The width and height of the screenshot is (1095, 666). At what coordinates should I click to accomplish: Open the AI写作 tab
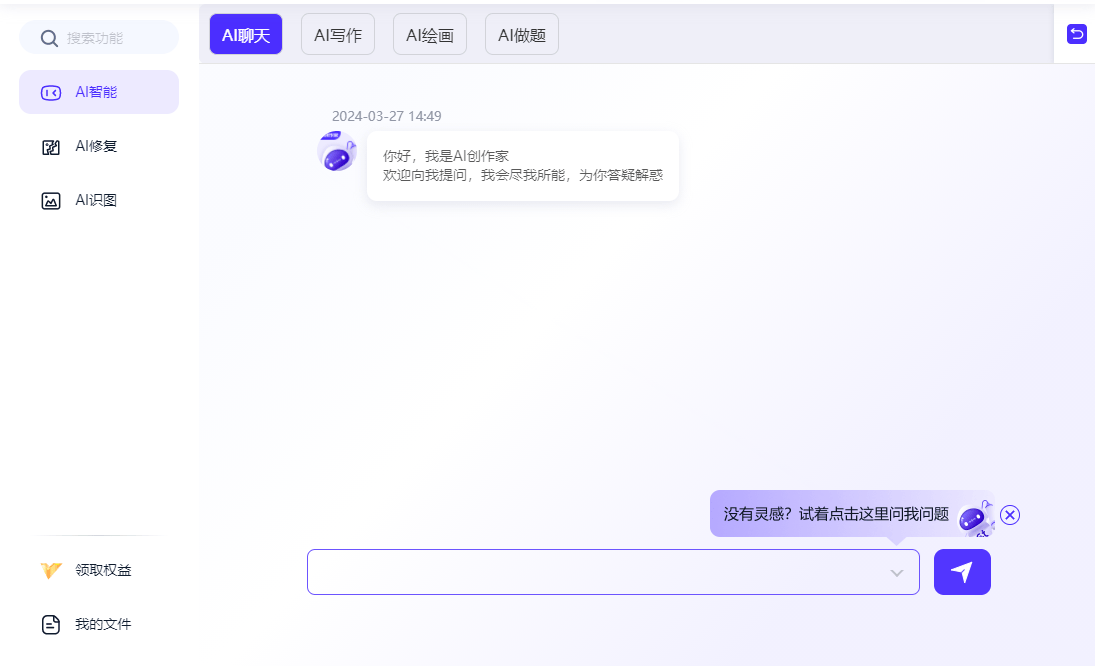338,35
